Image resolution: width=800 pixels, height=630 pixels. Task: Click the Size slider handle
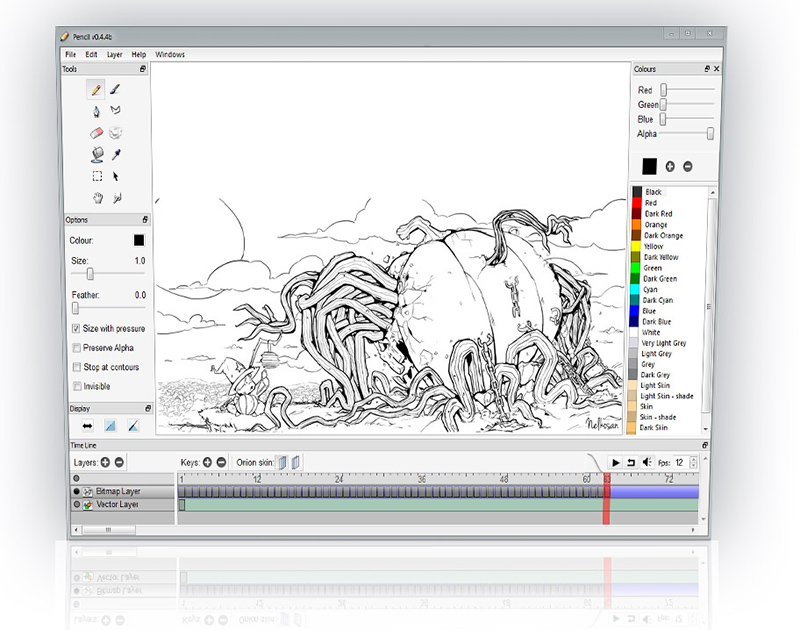(x=90, y=274)
